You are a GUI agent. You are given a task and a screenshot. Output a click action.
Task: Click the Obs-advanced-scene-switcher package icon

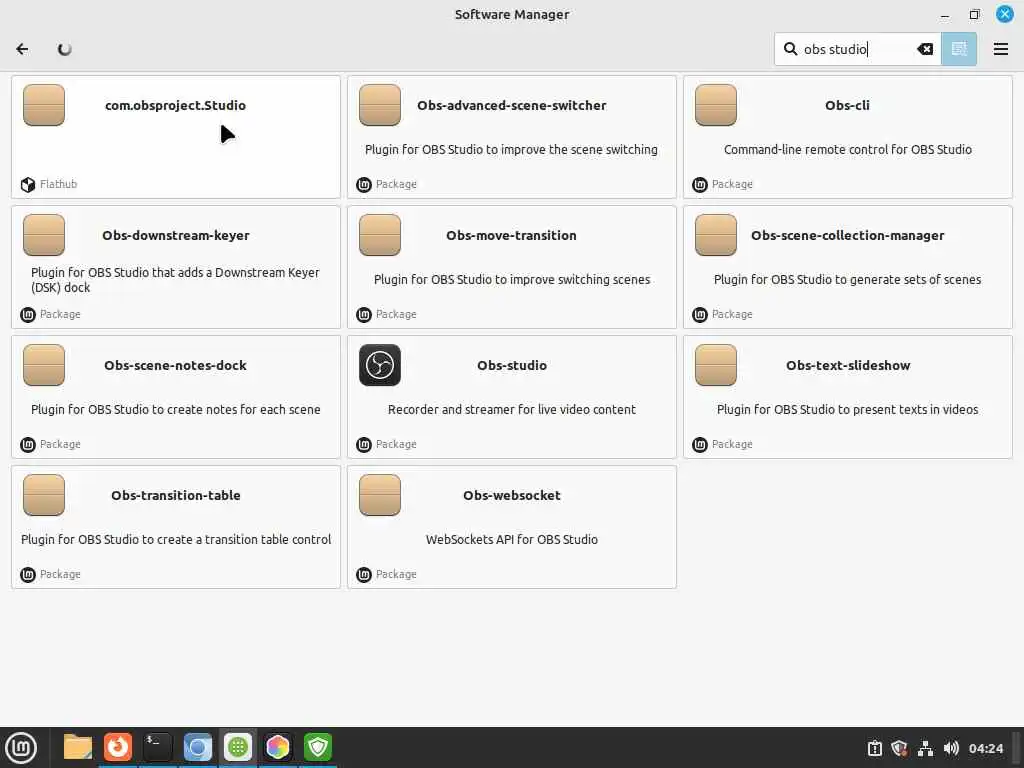(x=379, y=105)
